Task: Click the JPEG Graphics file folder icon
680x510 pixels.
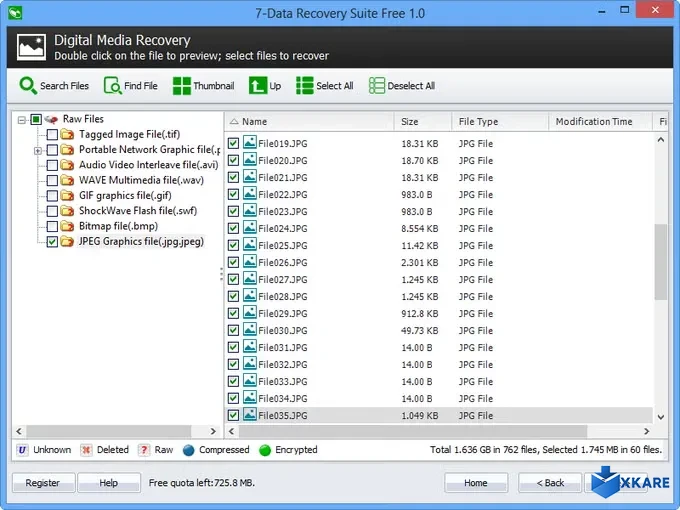Action: (67, 241)
